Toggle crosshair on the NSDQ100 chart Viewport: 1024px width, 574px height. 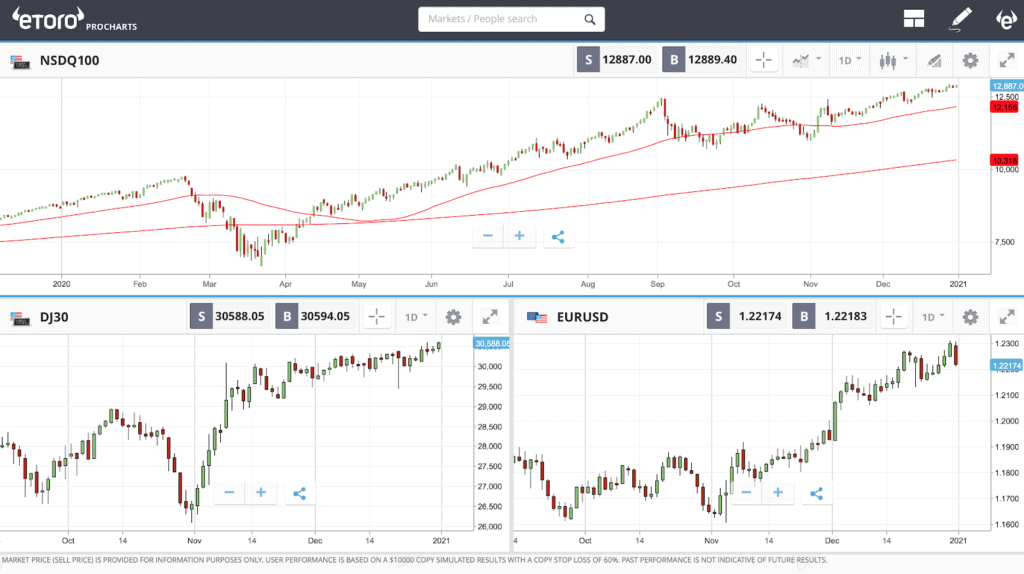point(763,61)
